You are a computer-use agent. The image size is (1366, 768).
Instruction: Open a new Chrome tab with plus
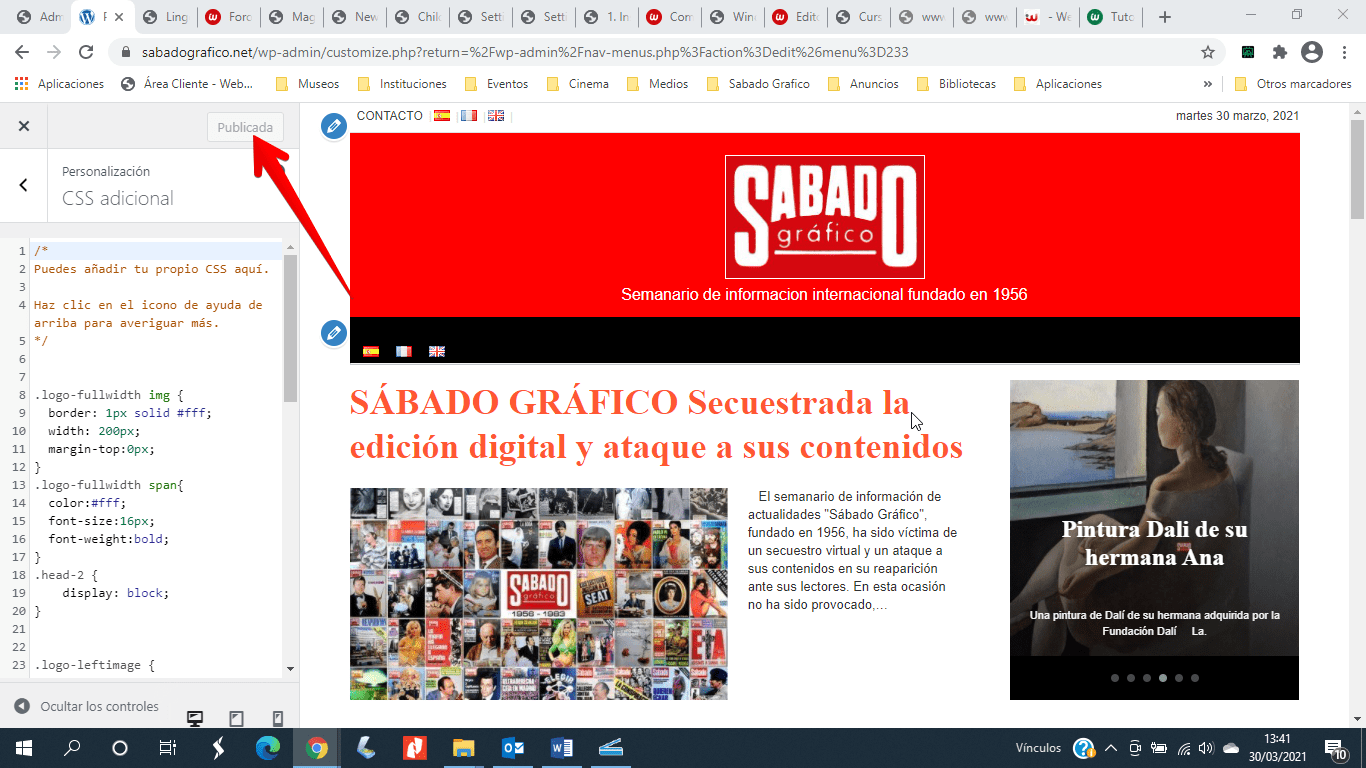tap(1164, 17)
